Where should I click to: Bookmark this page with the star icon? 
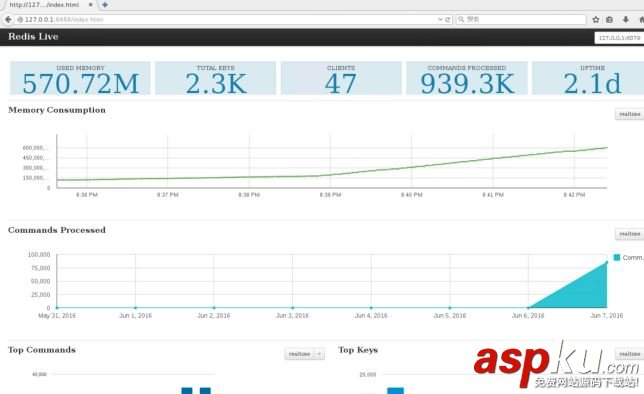point(596,19)
